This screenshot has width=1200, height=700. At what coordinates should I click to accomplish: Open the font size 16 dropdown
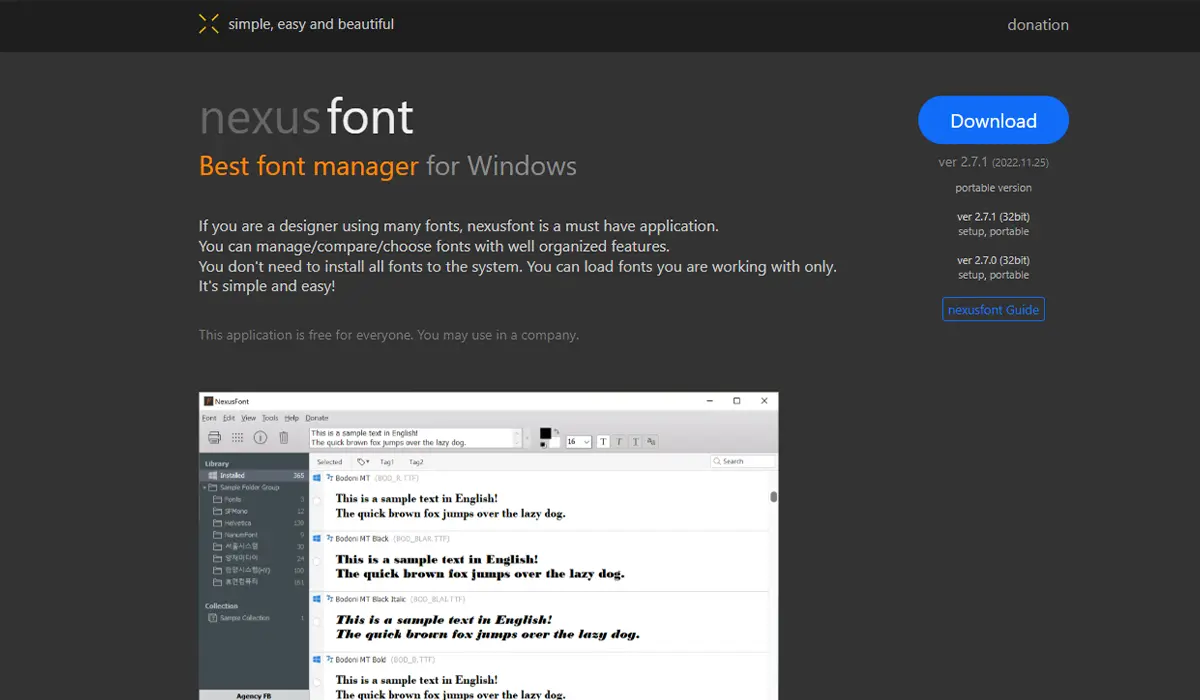[x=579, y=442]
